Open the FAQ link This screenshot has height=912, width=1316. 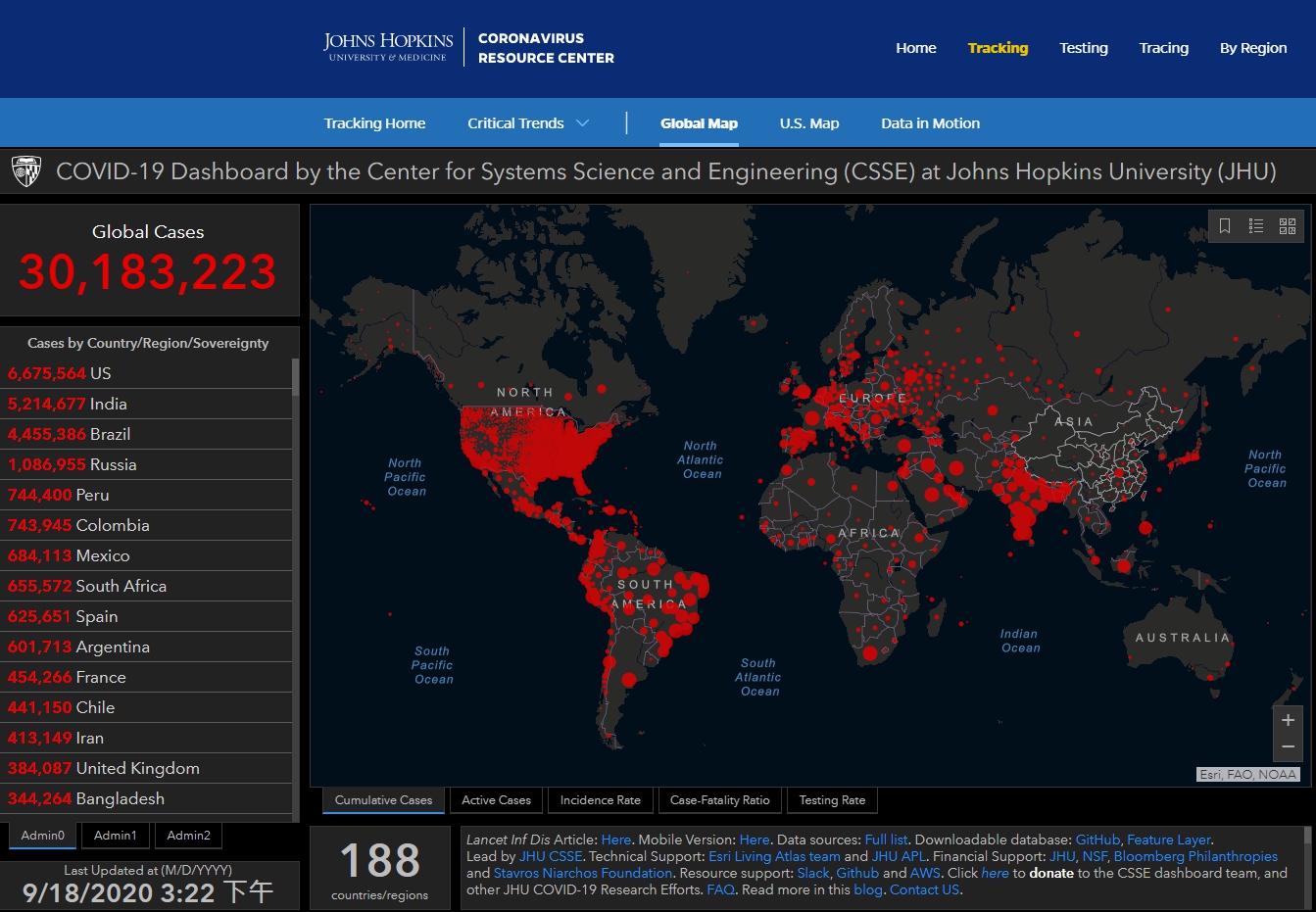click(720, 889)
